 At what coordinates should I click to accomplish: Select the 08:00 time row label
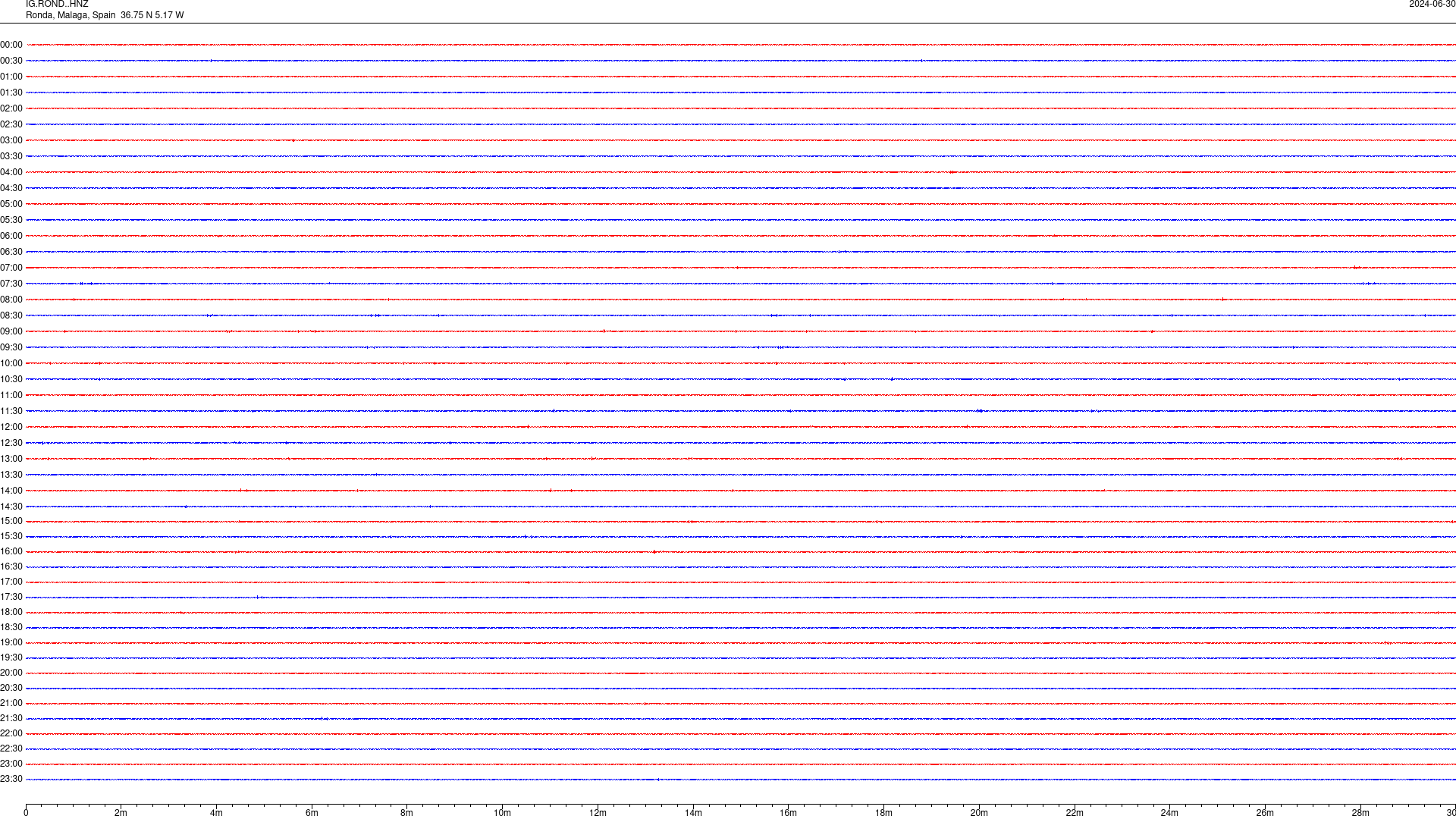11,300
